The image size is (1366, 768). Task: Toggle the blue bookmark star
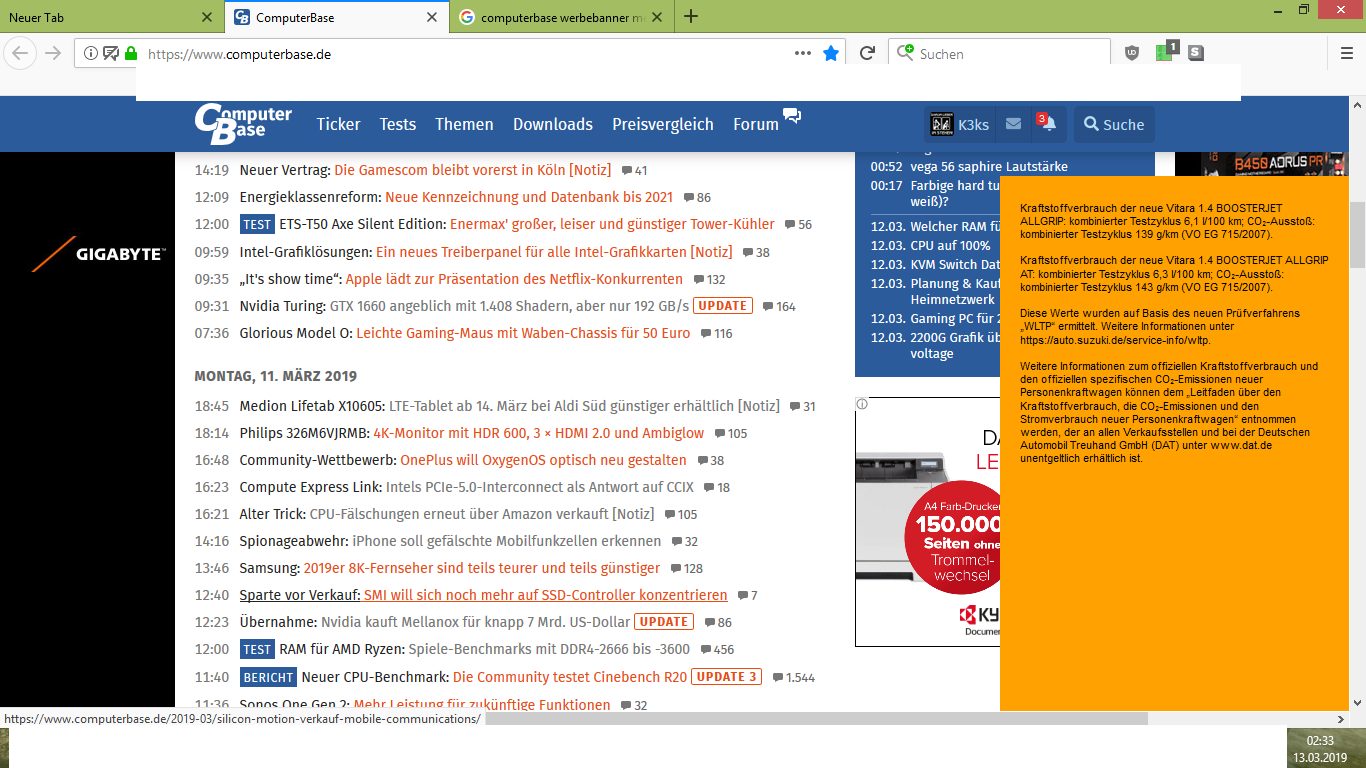point(831,53)
